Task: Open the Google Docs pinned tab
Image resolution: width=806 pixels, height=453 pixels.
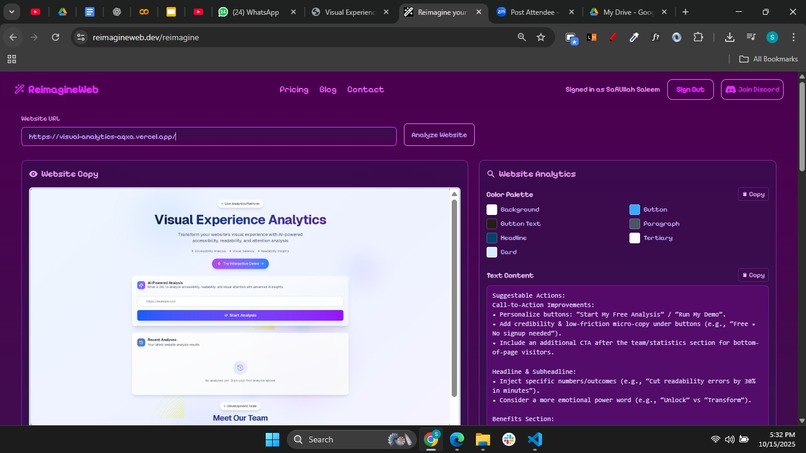Action: (89, 12)
